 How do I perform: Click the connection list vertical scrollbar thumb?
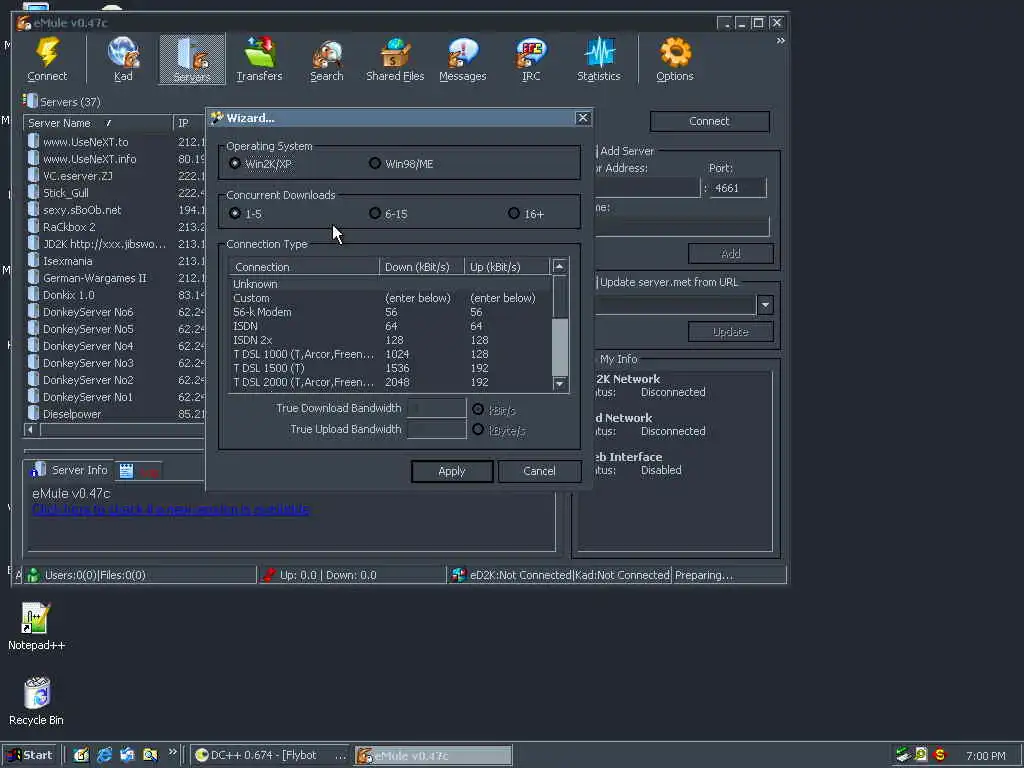(x=560, y=347)
